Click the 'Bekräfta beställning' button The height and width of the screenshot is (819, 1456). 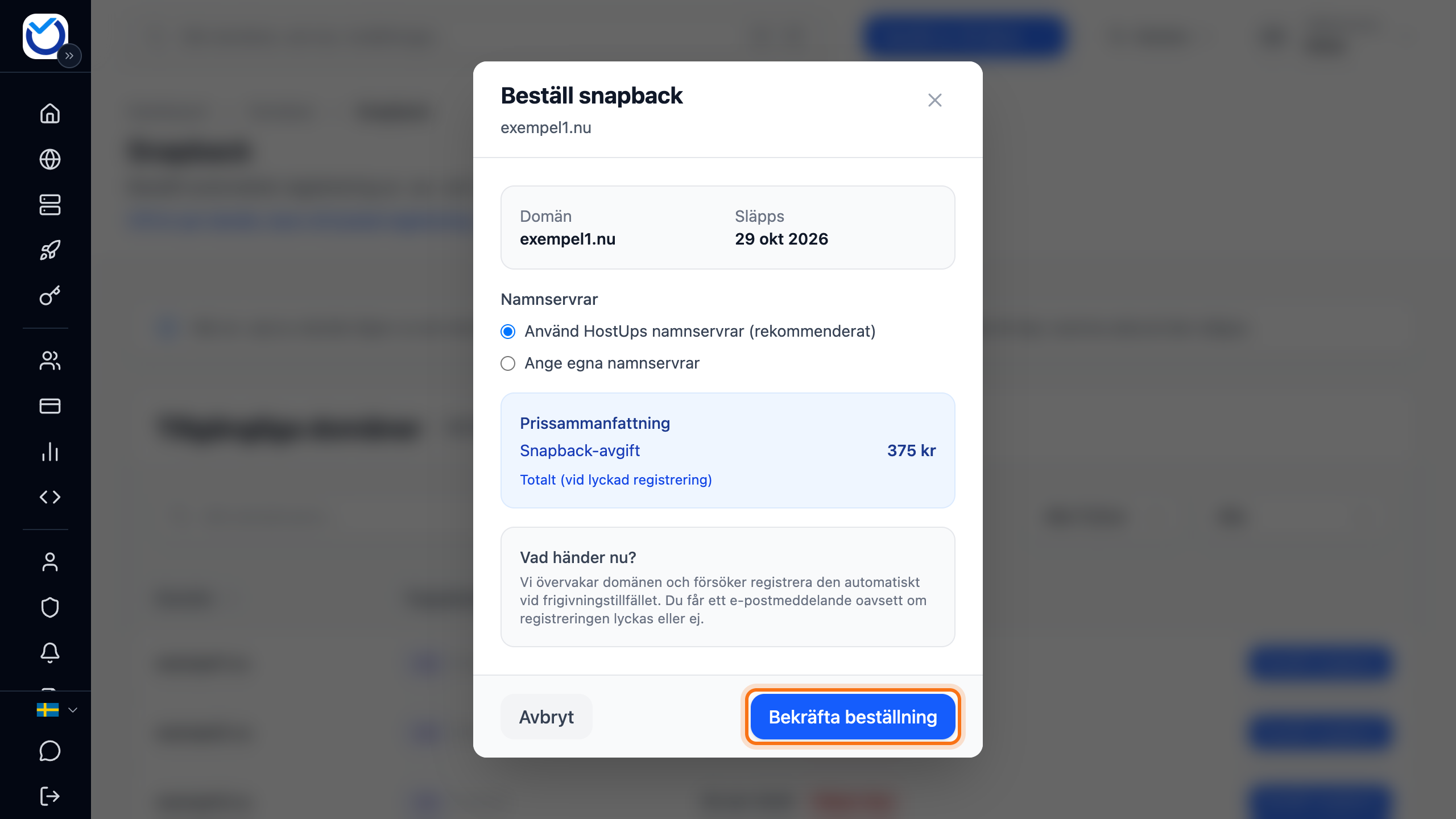point(853,717)
